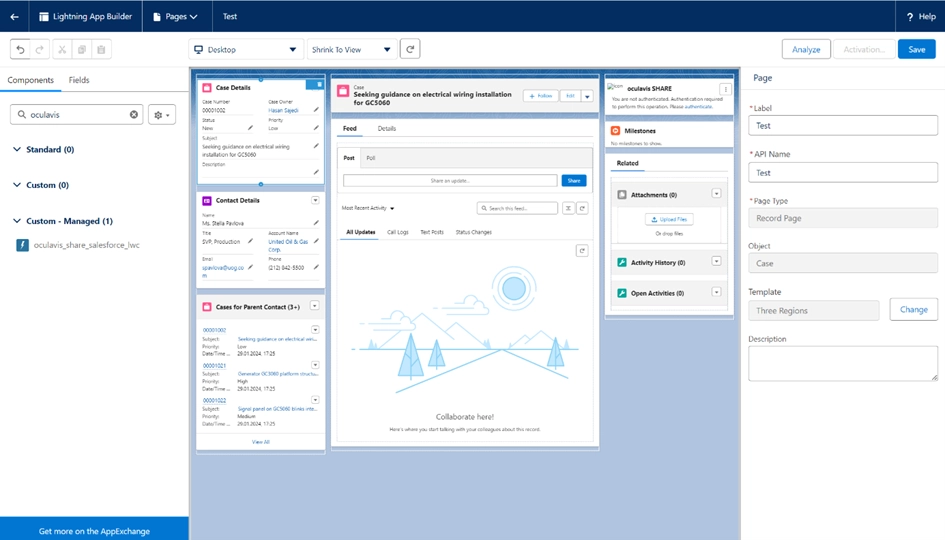The height and width of the screenshot is (540, 945).
Task: Click the Description text area
Action: click(x=843, y=363)
